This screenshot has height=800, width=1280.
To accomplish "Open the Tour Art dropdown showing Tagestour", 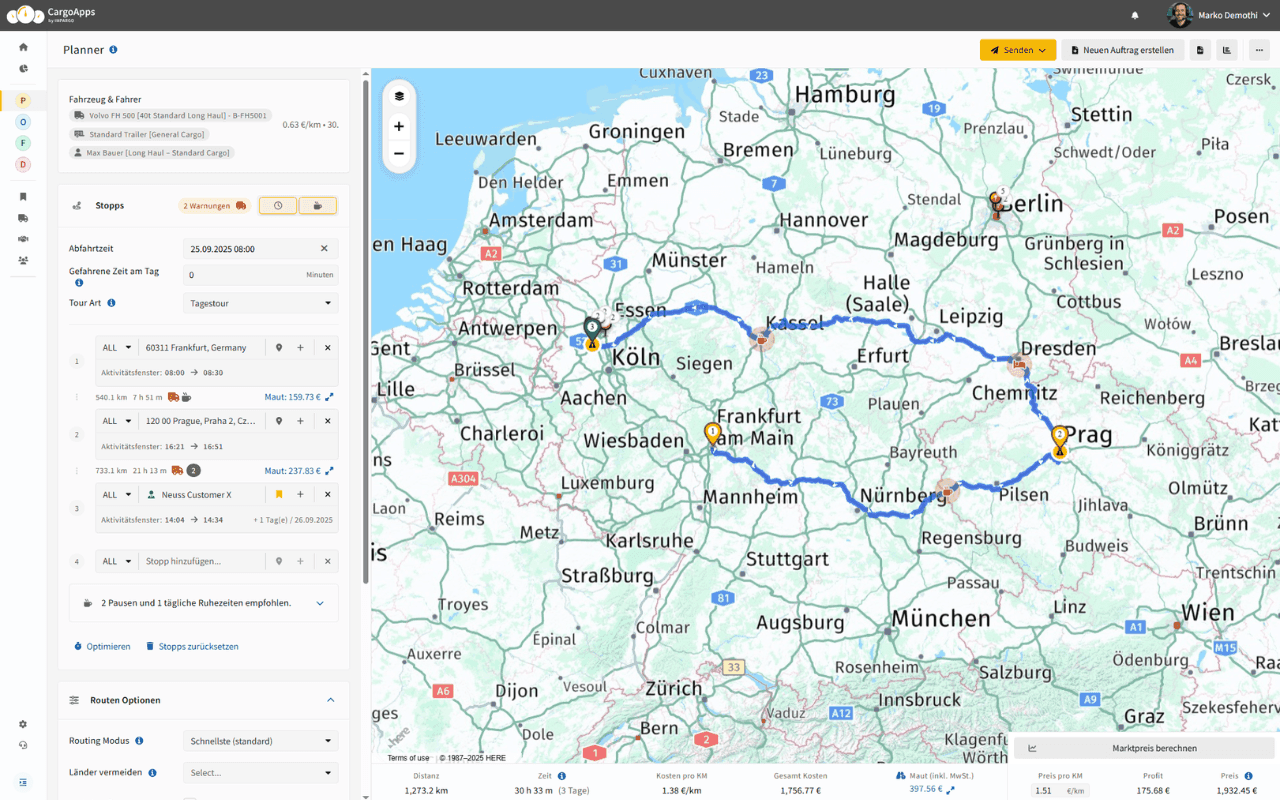I will pos(260,302).
